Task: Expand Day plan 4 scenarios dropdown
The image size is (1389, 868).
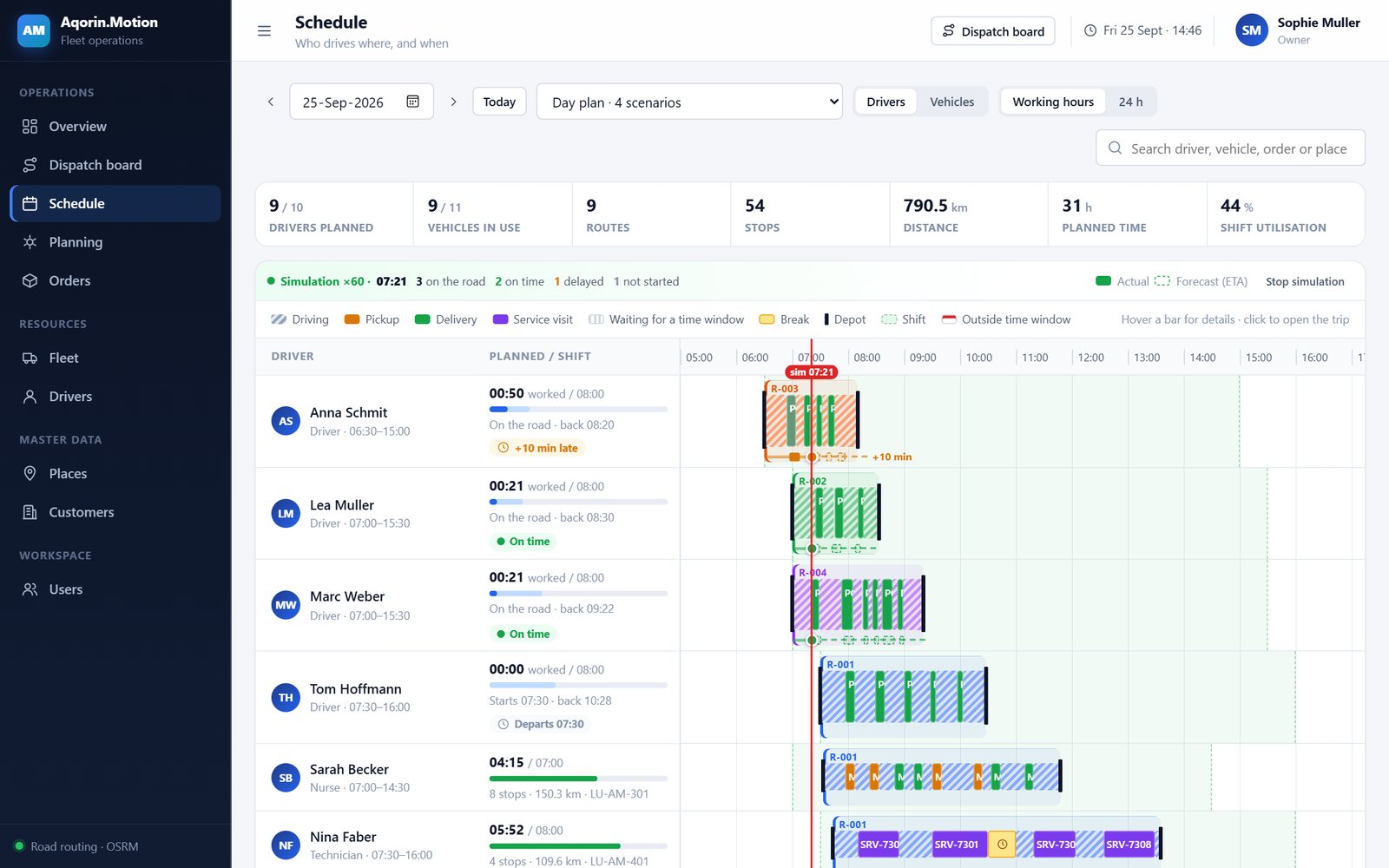Action: 689,102
